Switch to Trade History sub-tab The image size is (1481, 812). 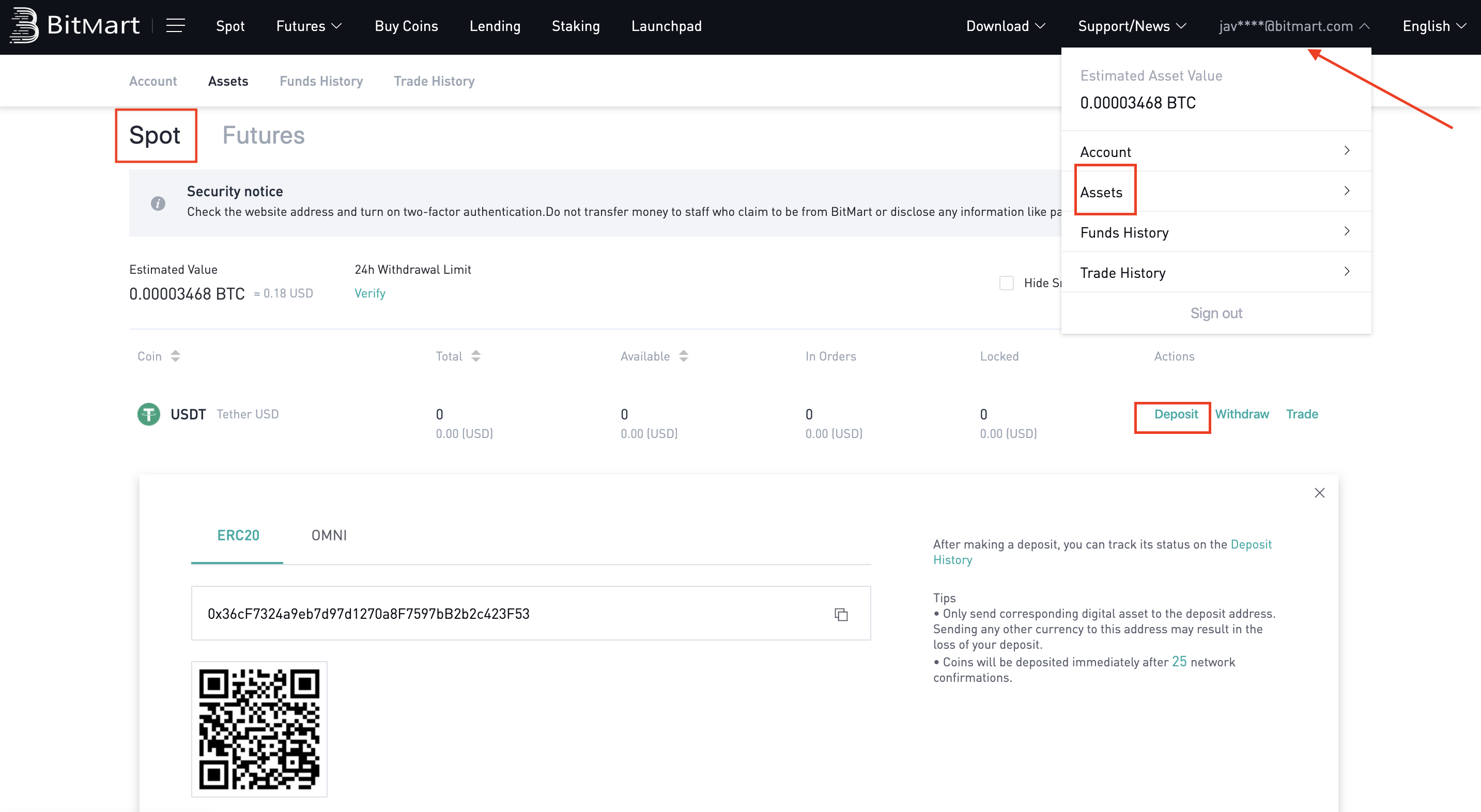(x=434, y=81)
